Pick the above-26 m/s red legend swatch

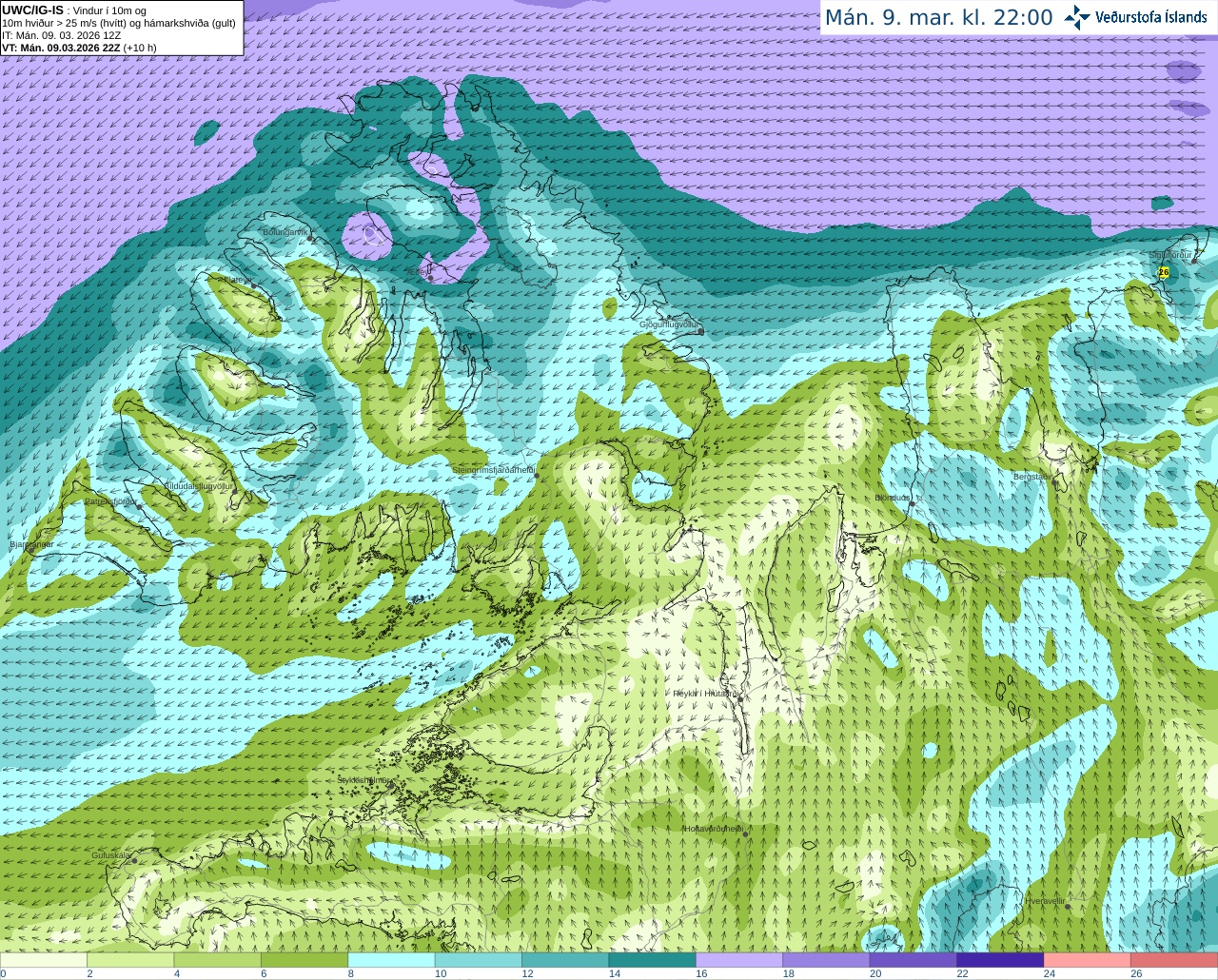(1174, 960)
